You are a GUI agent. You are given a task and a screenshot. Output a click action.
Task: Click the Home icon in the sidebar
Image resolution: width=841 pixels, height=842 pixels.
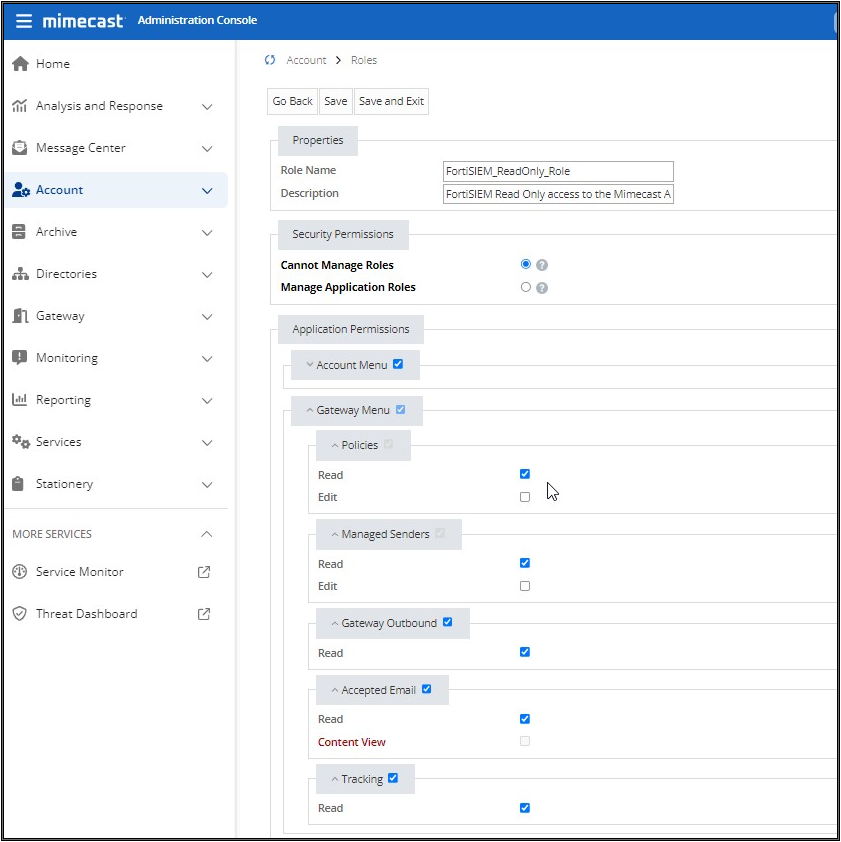(22, 63)
